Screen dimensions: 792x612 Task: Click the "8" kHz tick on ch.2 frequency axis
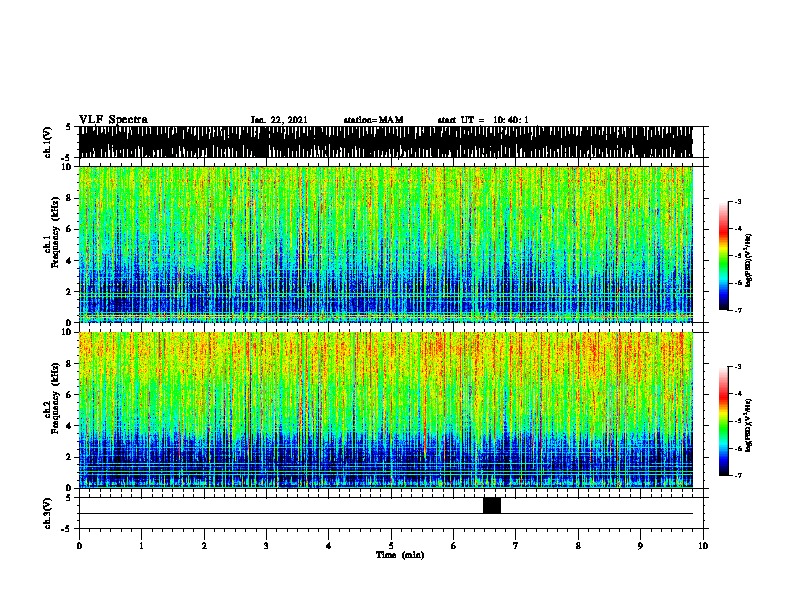pyautogui.click(x=69, y=364)
